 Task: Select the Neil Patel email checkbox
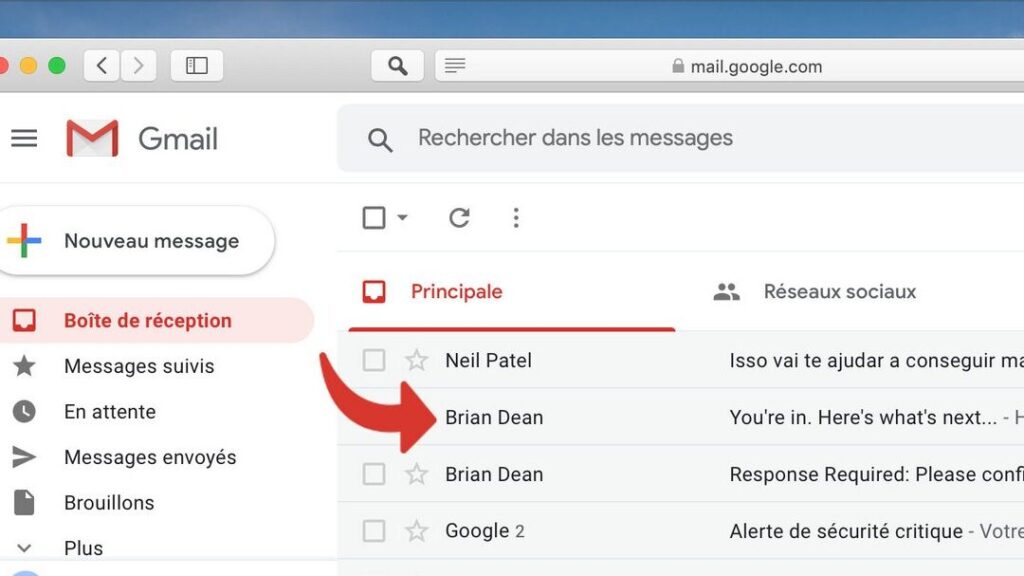point(374,360)
